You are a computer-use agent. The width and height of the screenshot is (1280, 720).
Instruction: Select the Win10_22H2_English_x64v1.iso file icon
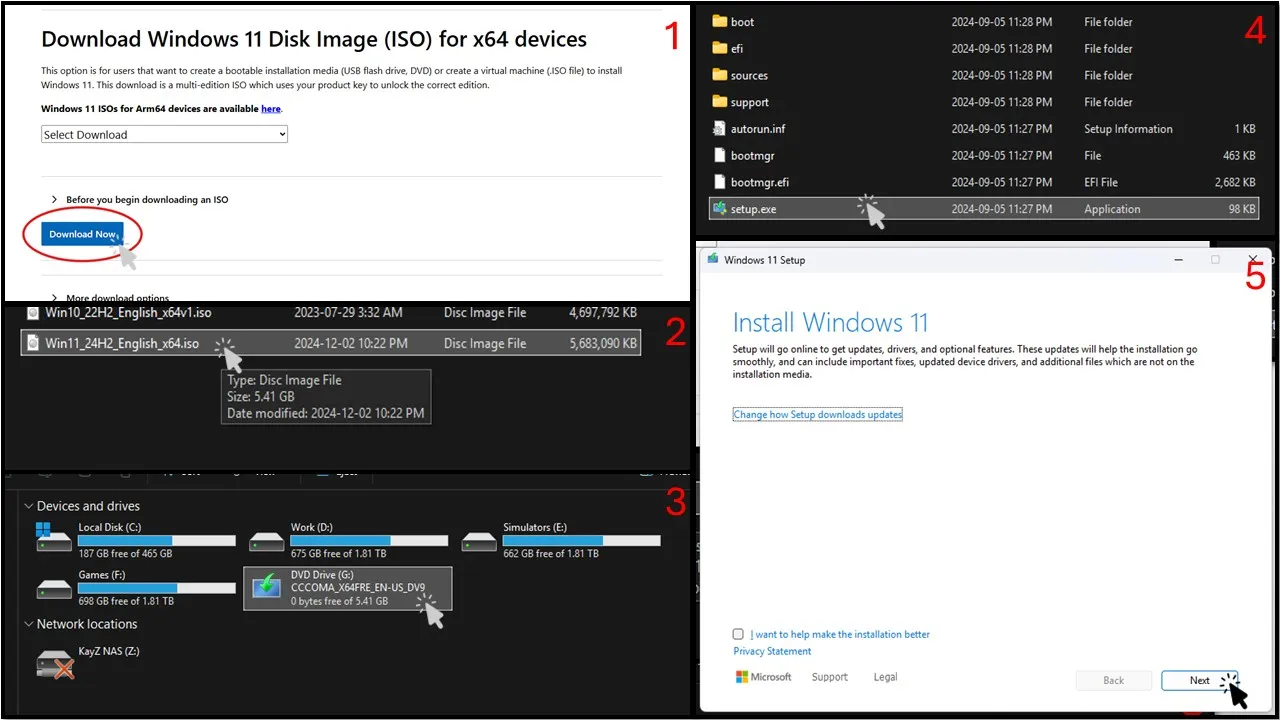[32, 313]
